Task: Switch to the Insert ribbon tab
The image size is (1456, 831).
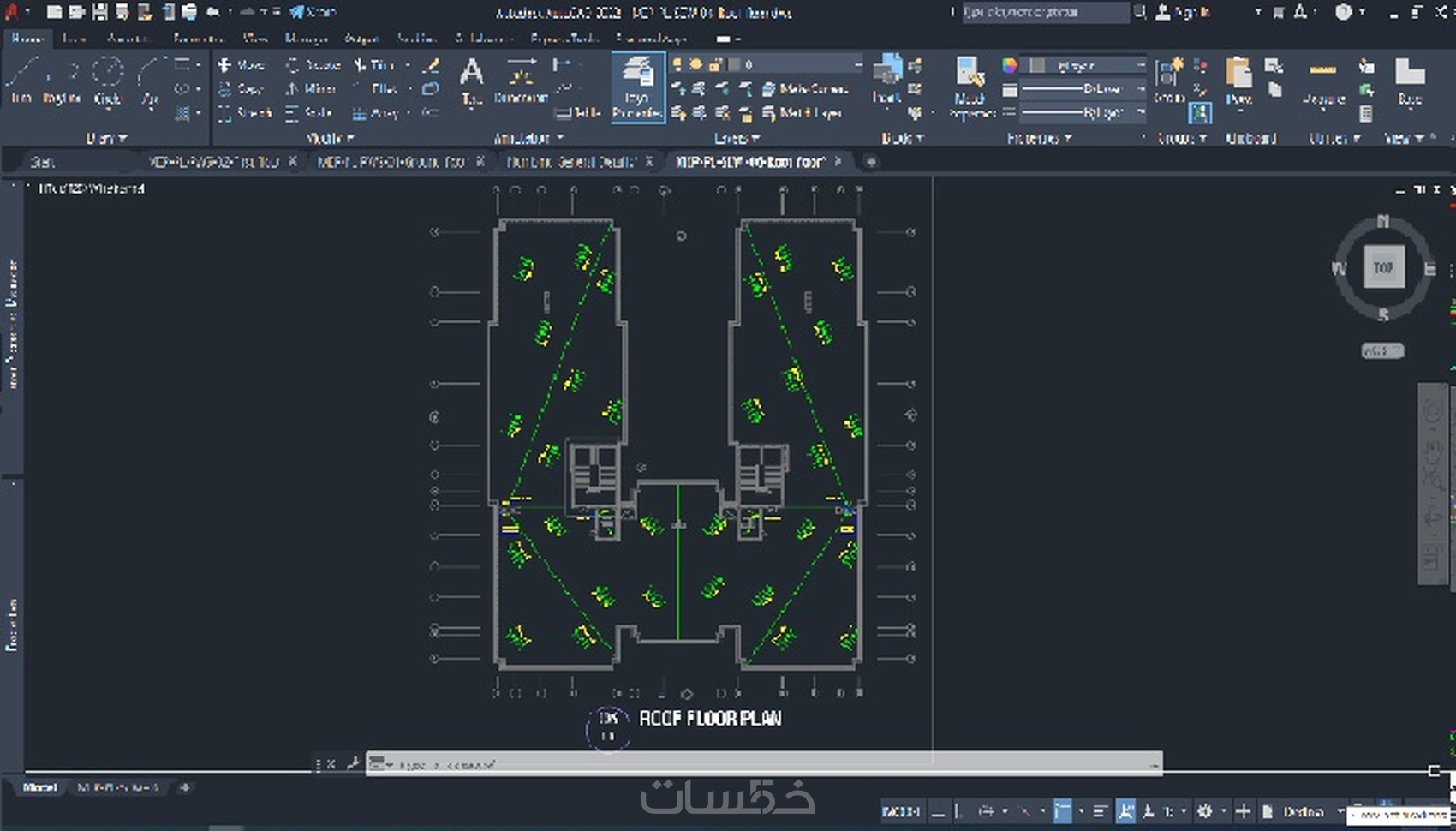Action: [75, 39]
